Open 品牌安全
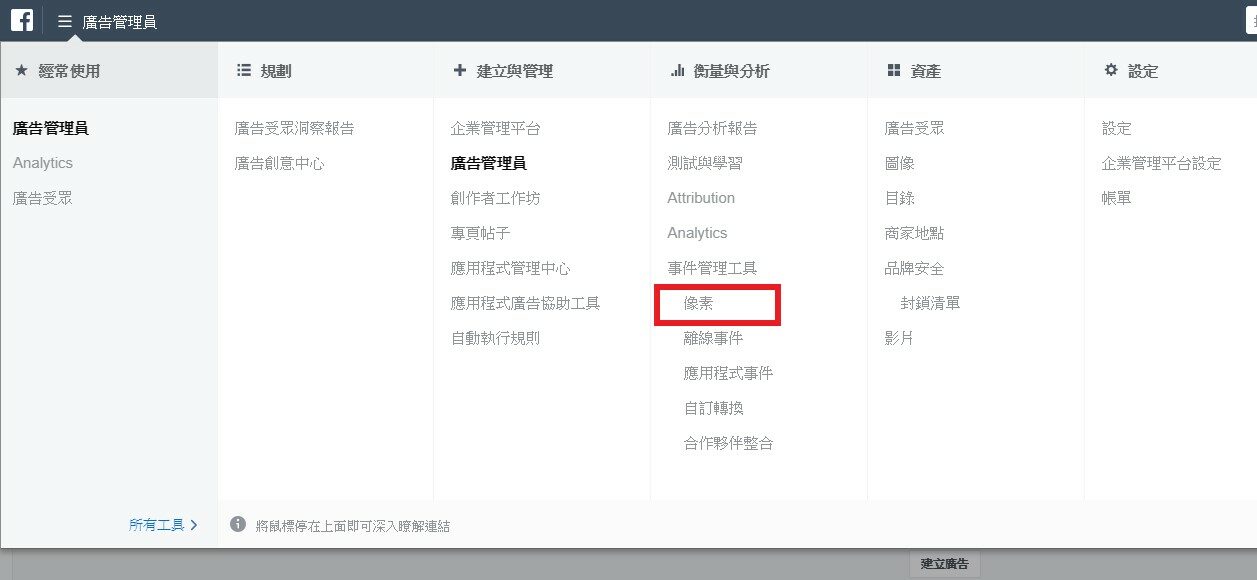This screenshot has height=580, width=1257. [915, 268]
